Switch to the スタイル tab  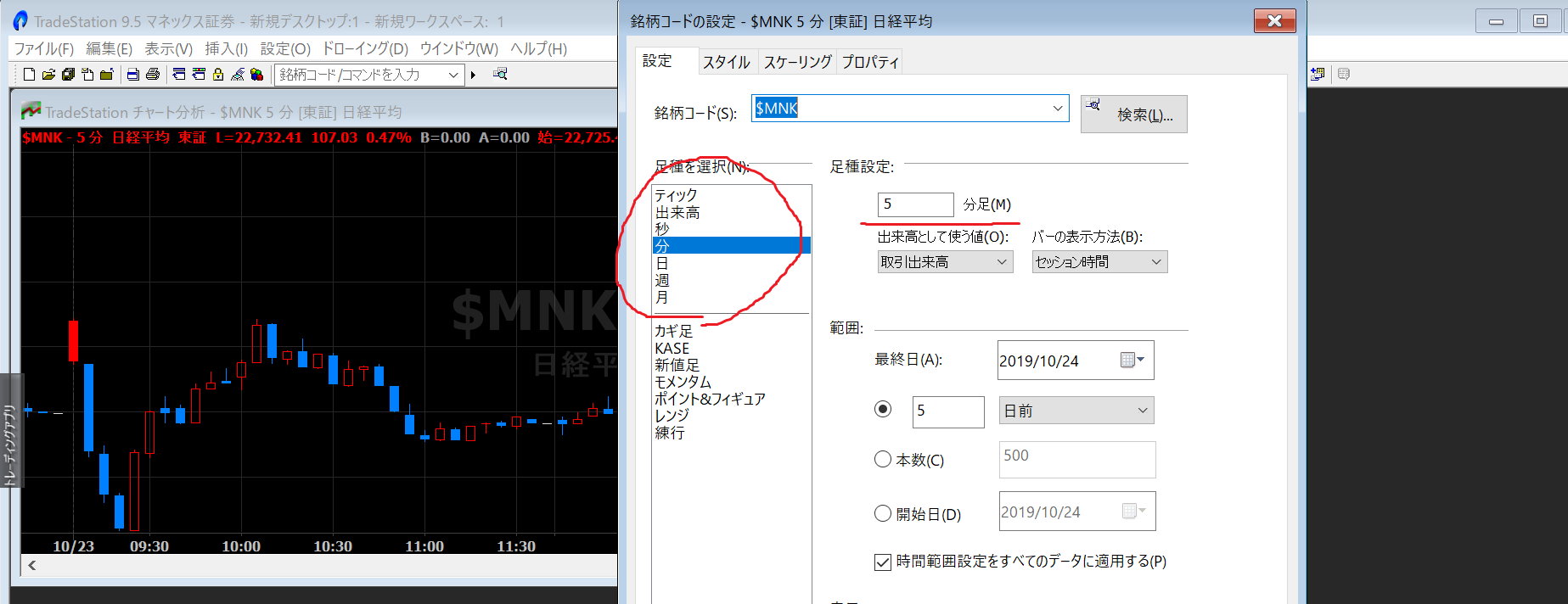click(727, 62)
